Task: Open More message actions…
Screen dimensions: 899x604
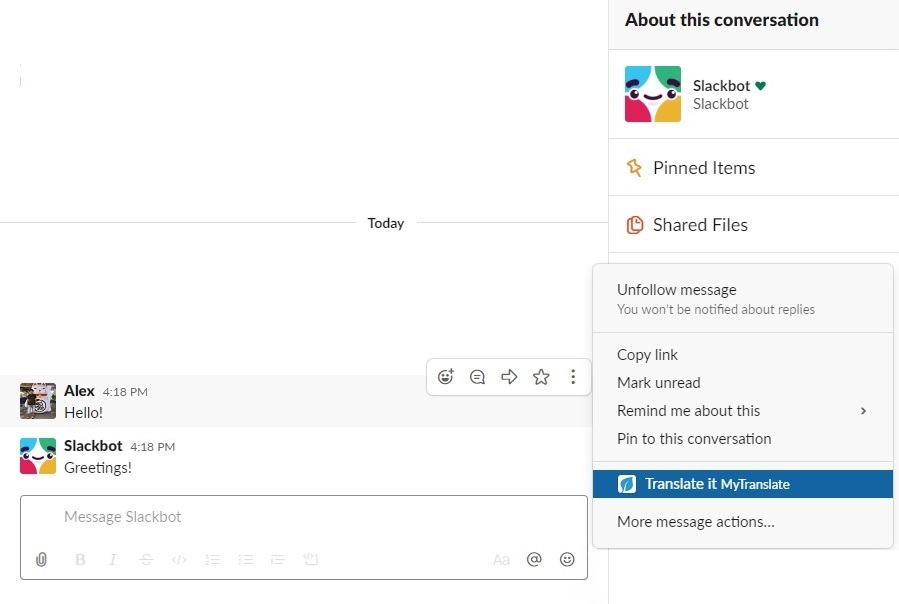Action: coord(742,522)
